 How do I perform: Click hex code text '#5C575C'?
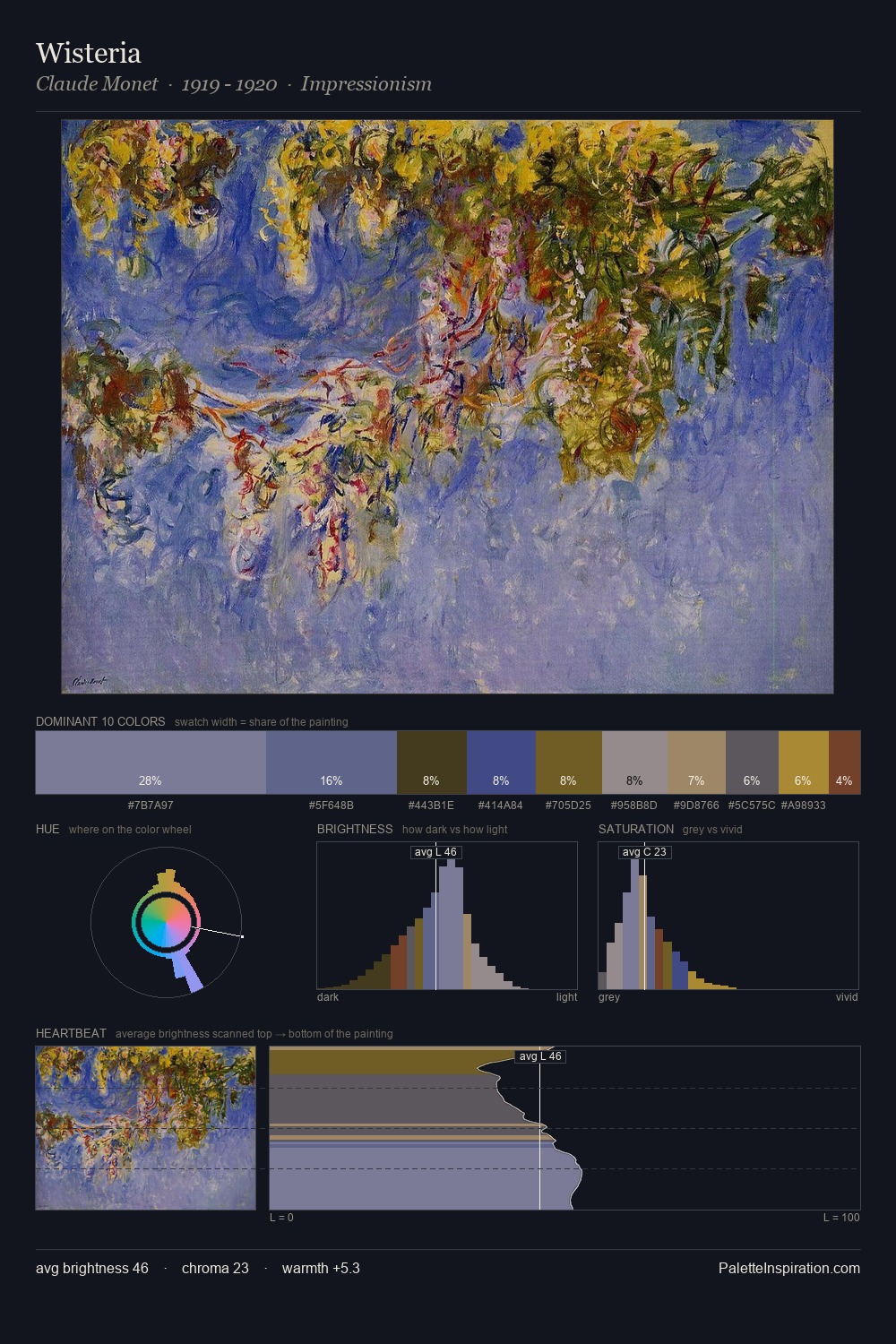point(752,805)
